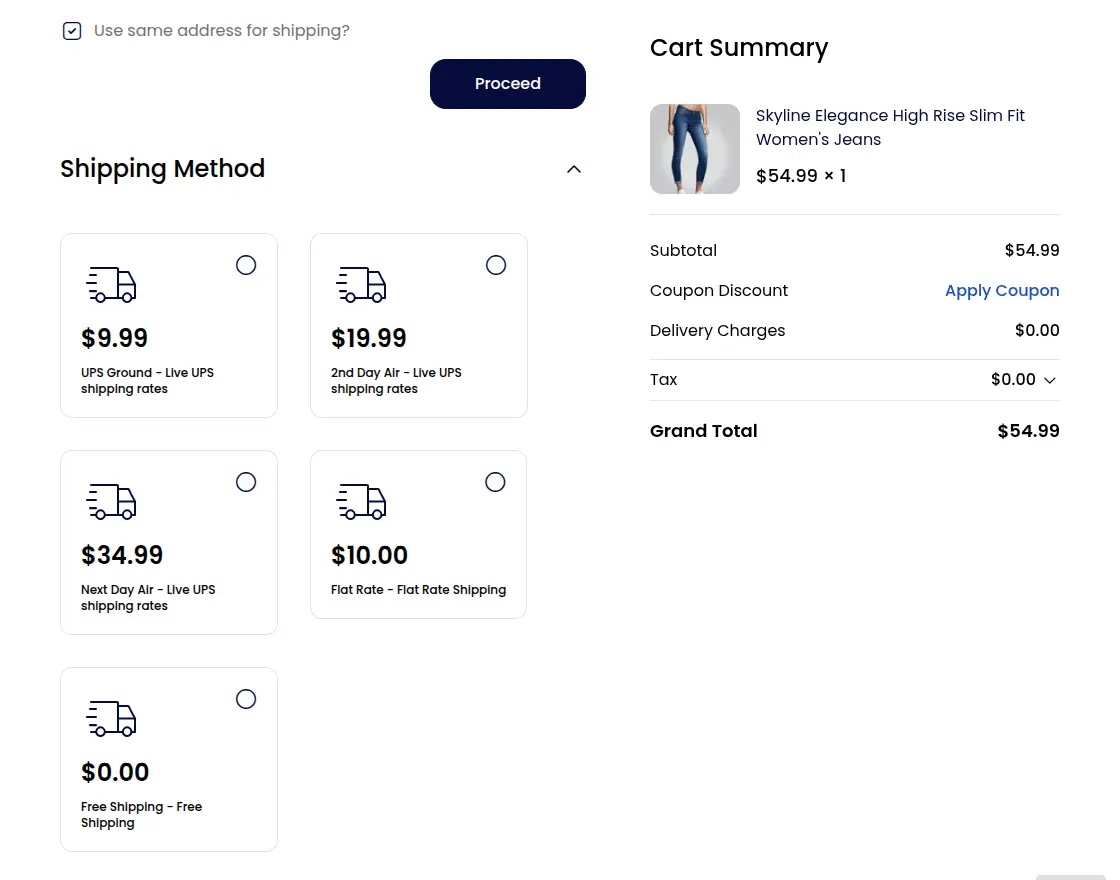This screenshot has width=1120, height=880.
Task: Click the Coupon Discount label
Action: click(x=719, y=291)
